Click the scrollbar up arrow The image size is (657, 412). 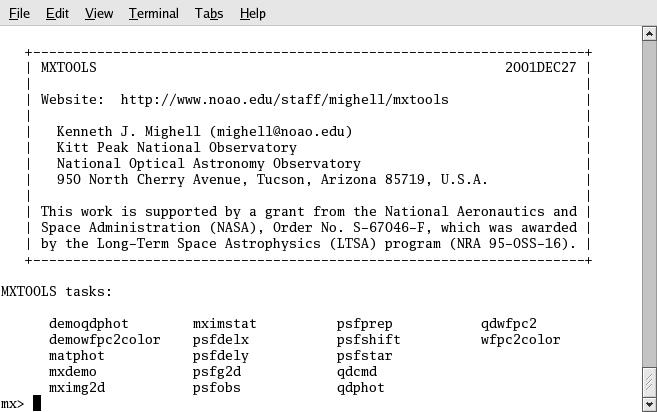click(649, 35)
